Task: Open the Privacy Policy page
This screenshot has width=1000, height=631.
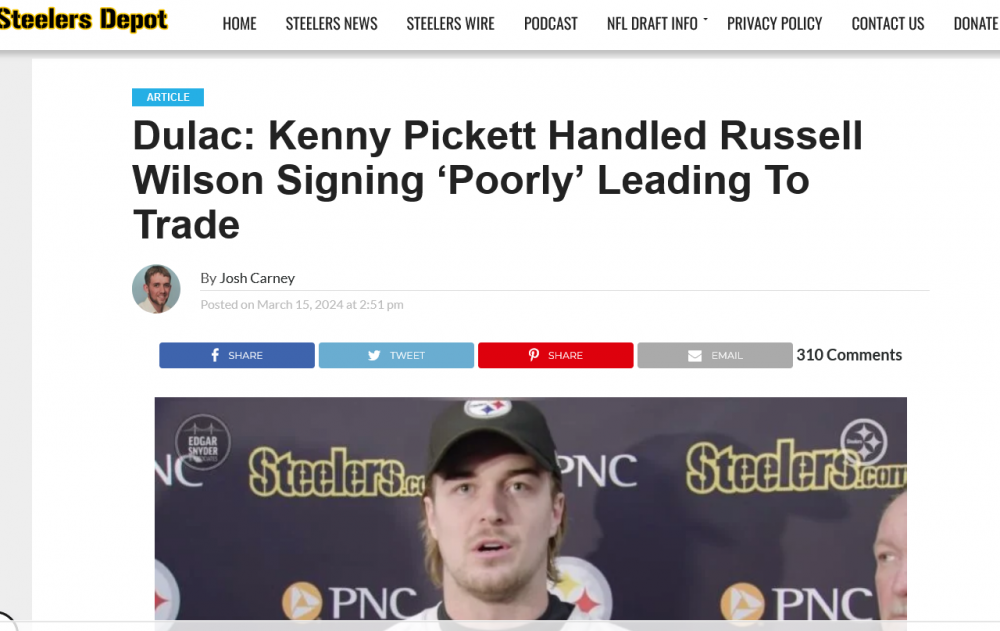Action: click(x=774, y=23)
